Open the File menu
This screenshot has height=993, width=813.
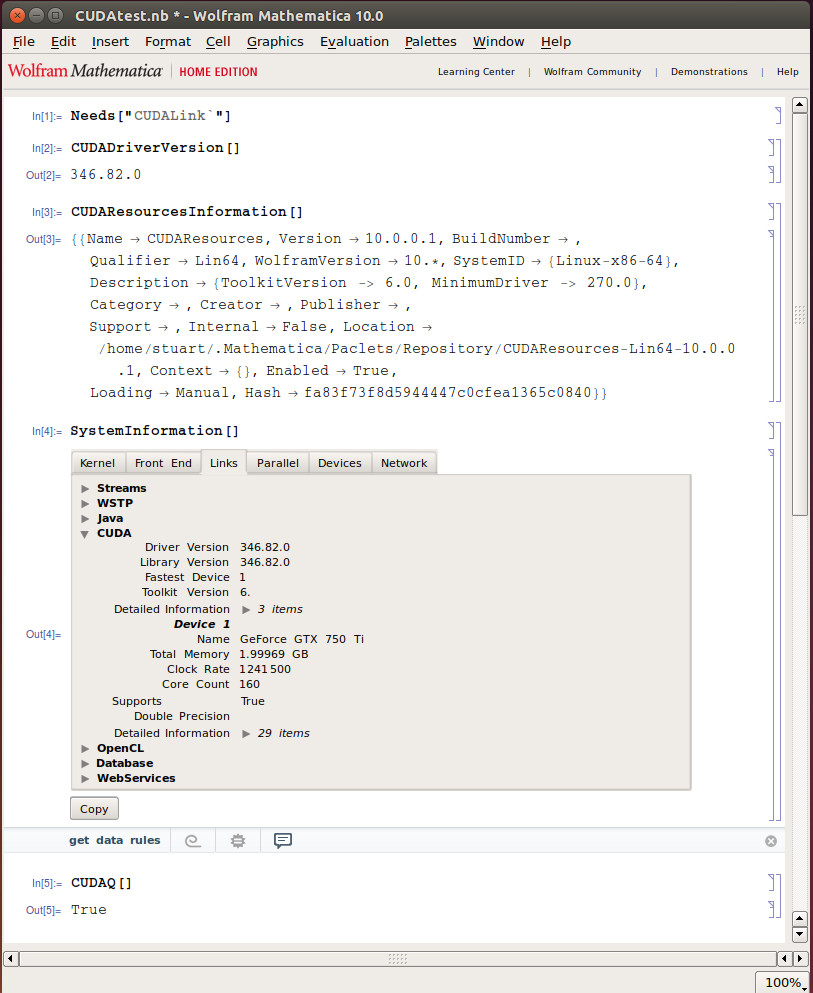23,42
